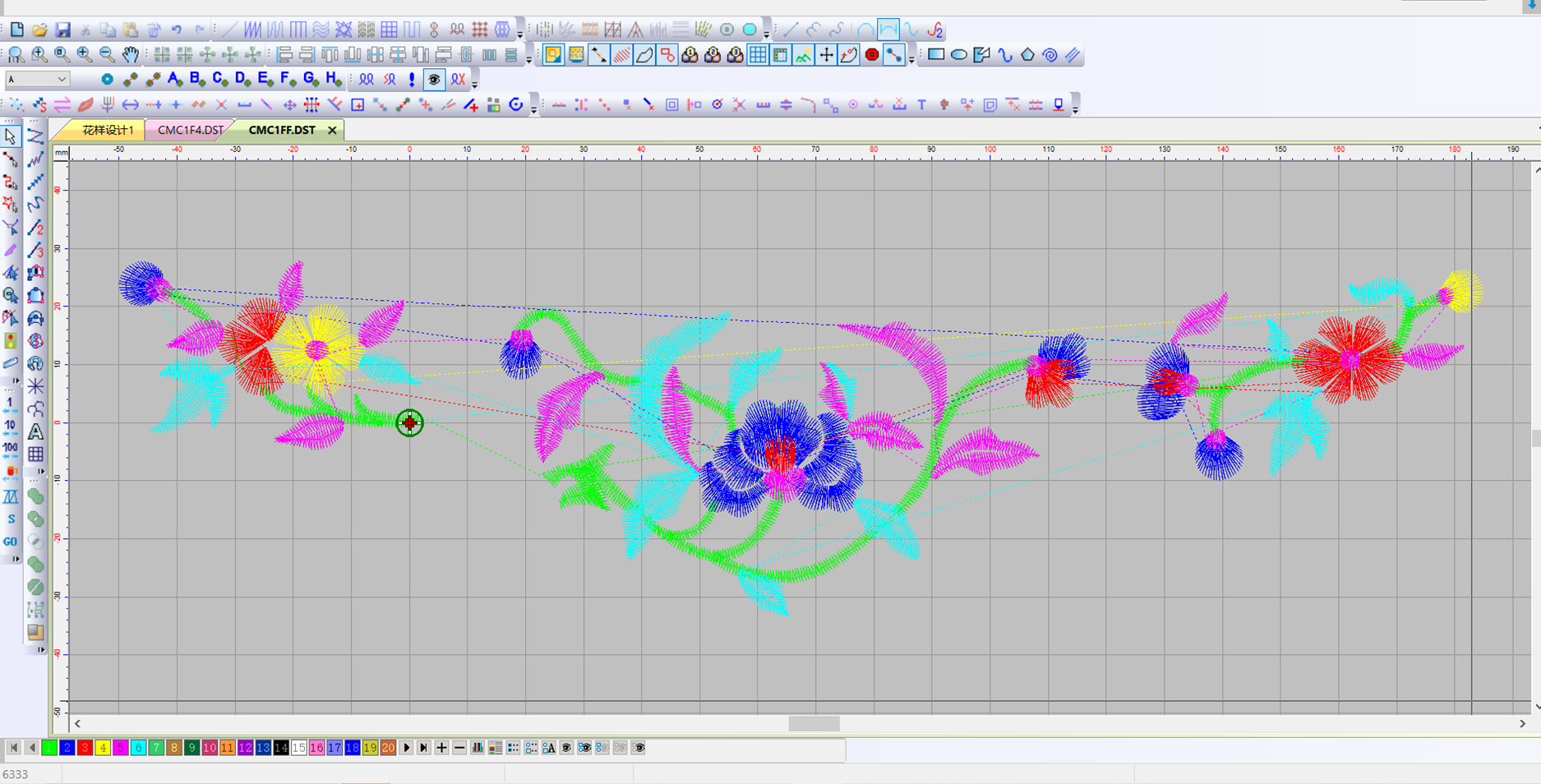Image resolution: width=1541 pixels, height=784 pixels.
Task: Click the open folder icon
Action: tap(39, 30)
